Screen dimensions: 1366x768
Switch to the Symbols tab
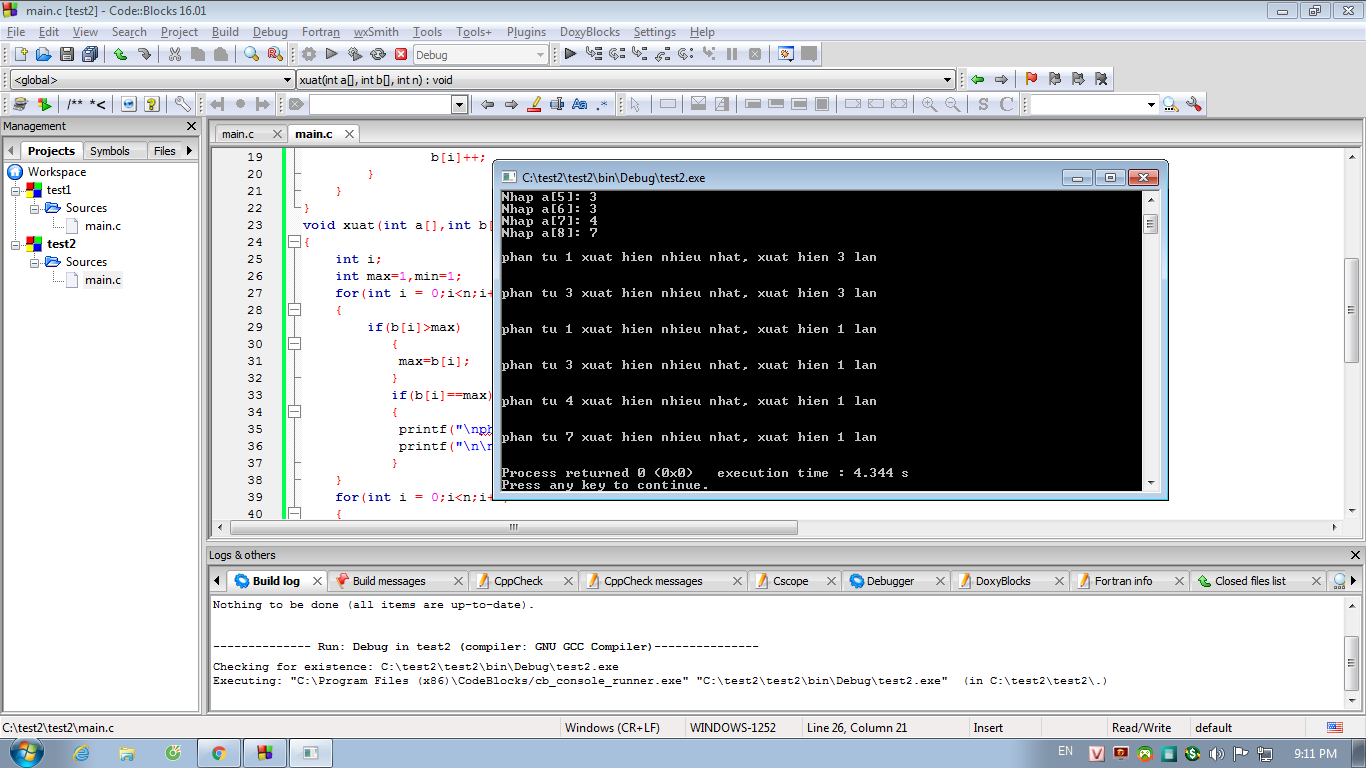pyautogui.click(x=109, y=151)
